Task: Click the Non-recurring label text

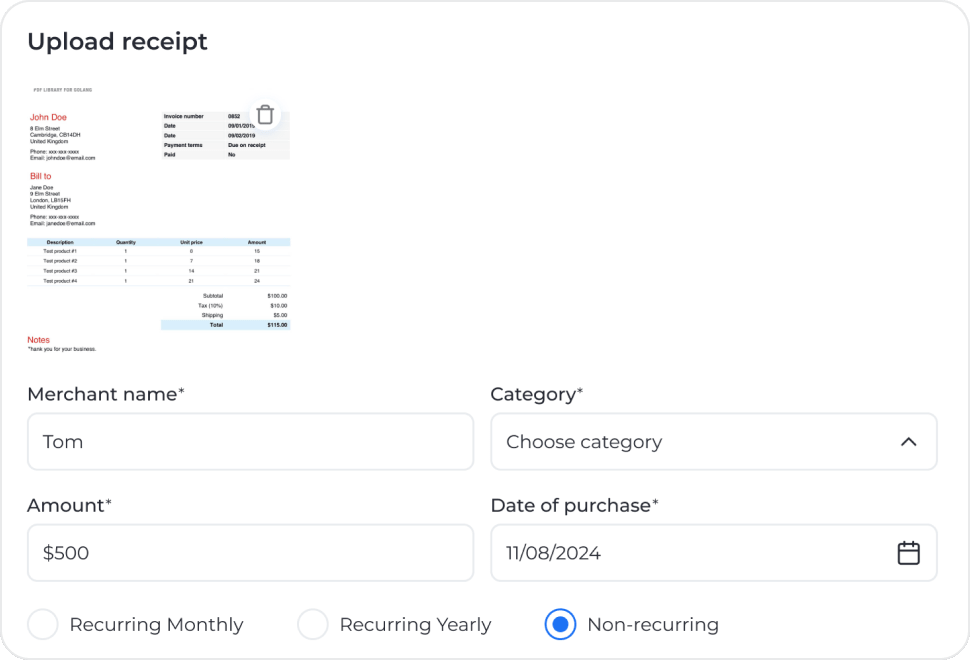Action: click(x=653, y=625)
